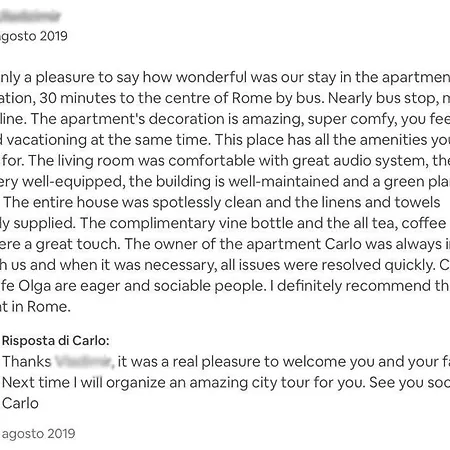
Task: Select the 'Risposta di Carlo:' heading
Action: click(56, 341)
